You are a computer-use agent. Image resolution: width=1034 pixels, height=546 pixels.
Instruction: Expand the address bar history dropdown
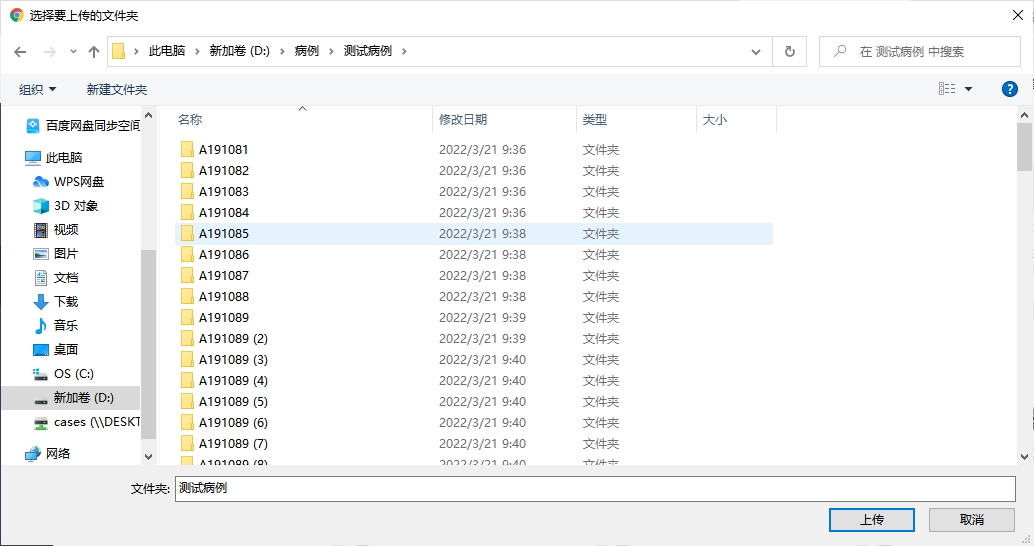click(x=757, y=52)
